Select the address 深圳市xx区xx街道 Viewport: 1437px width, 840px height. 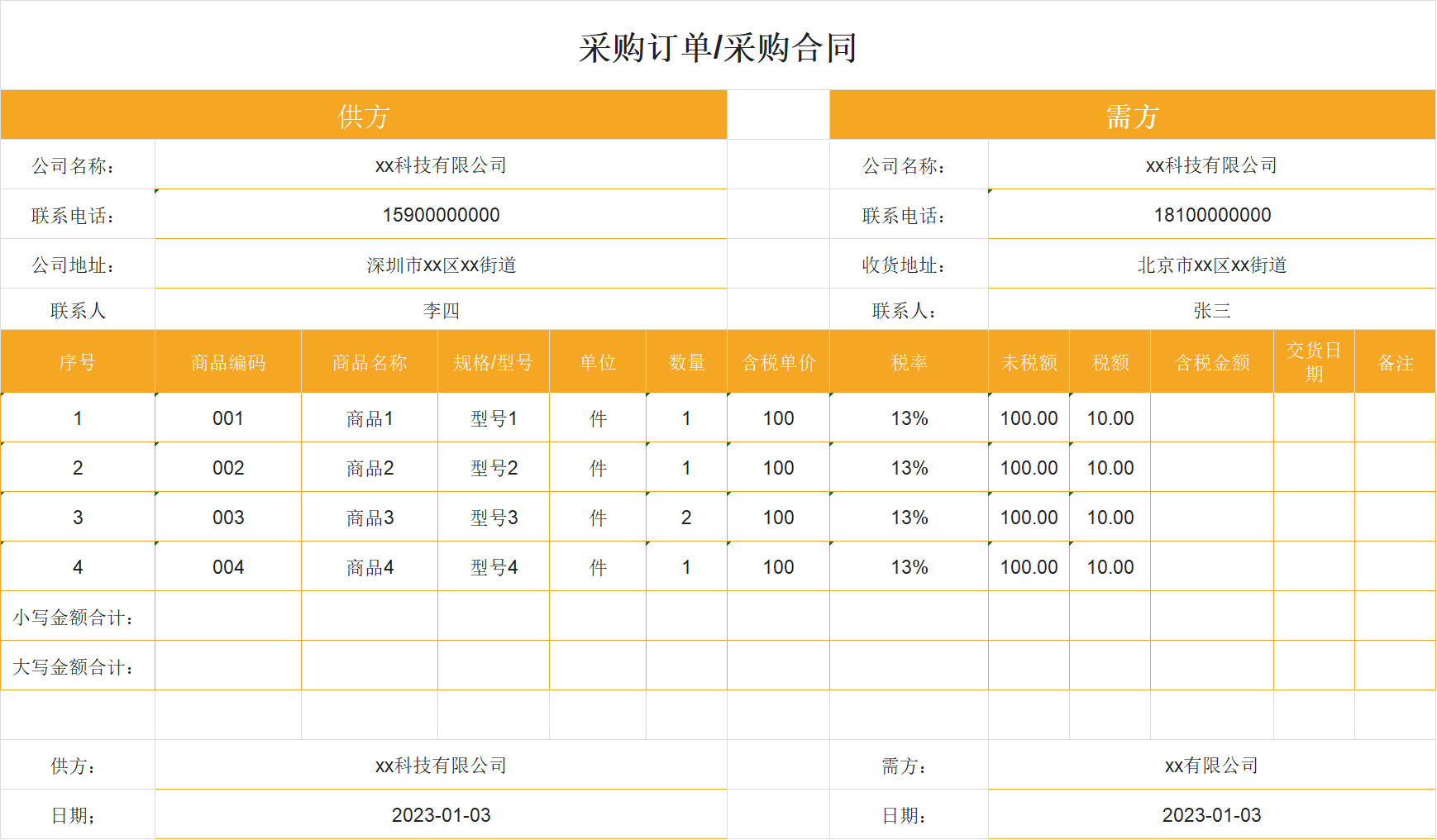coord(441,265)
